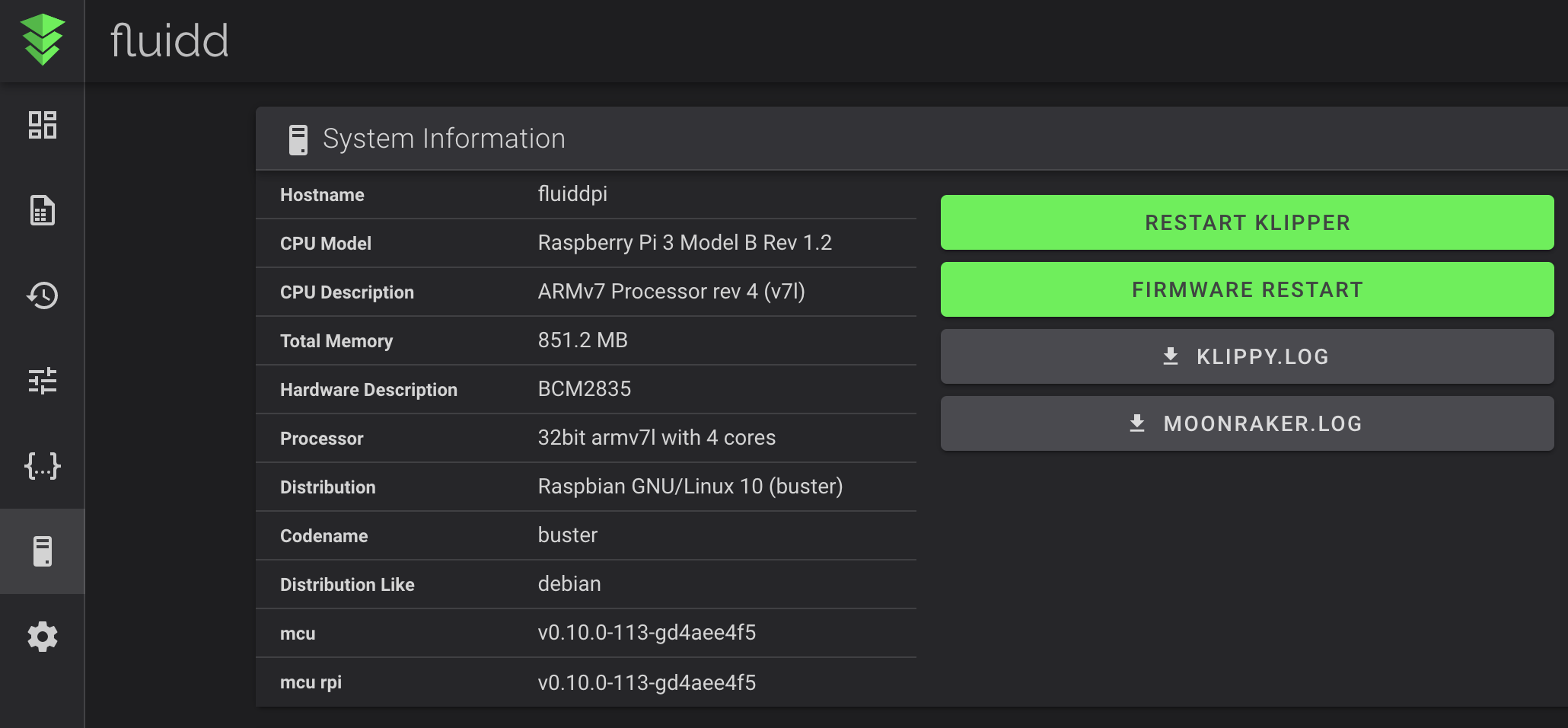Open Settings via the gear icon

pyautogui.click(x=43, y=637)
